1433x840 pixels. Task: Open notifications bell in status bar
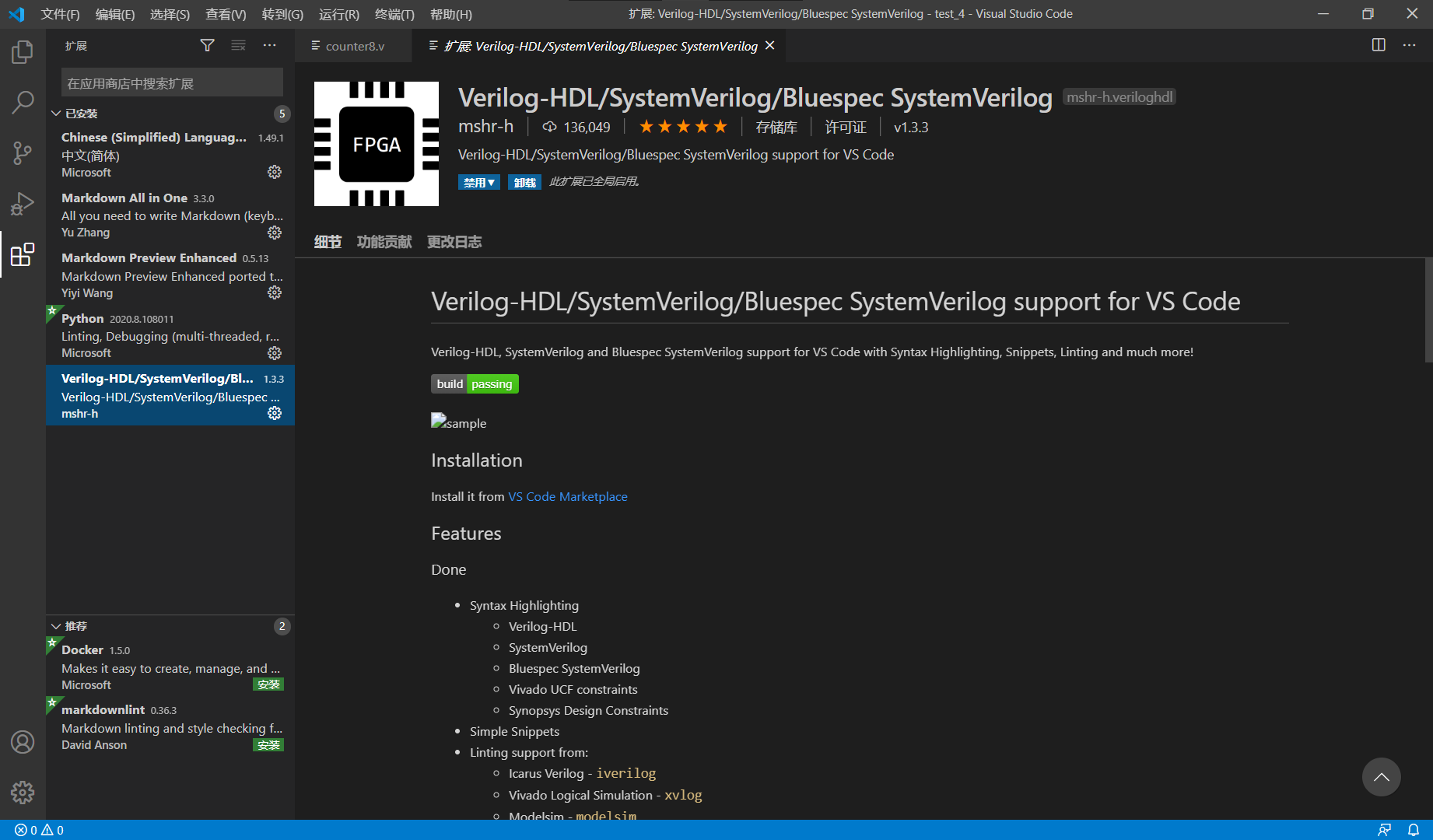[x=1414, y=830]
